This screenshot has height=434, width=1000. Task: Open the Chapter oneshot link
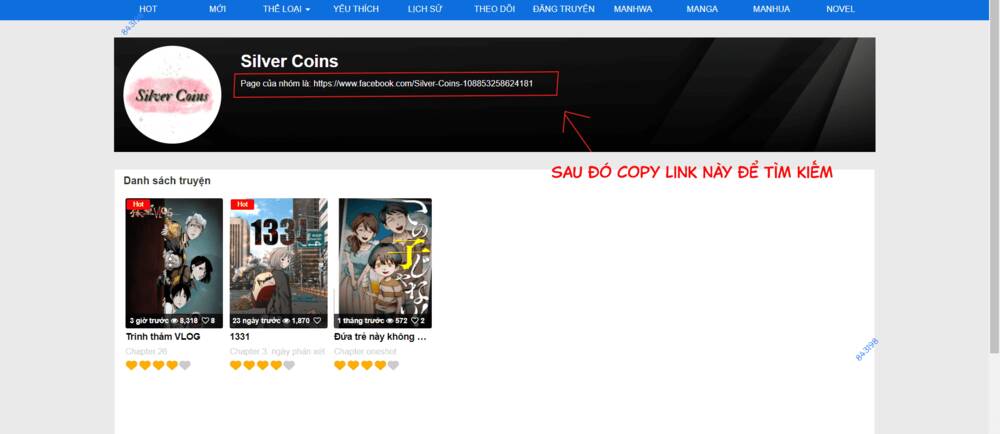[365, 351]
